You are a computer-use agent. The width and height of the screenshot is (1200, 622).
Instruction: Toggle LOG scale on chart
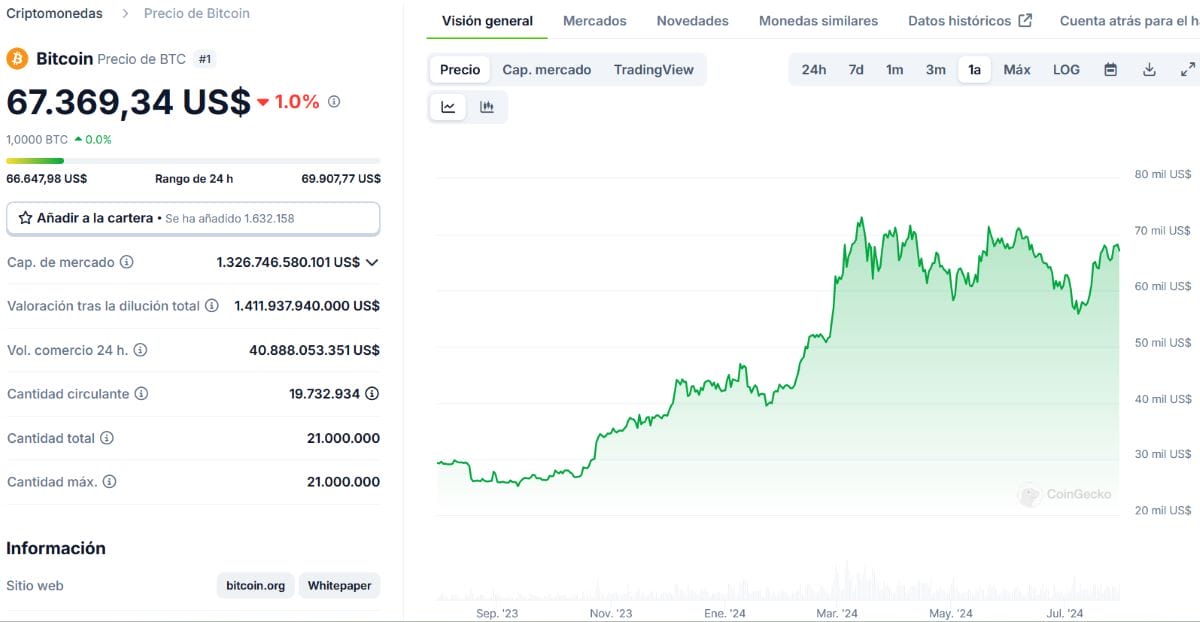(x=1066, y=69)
